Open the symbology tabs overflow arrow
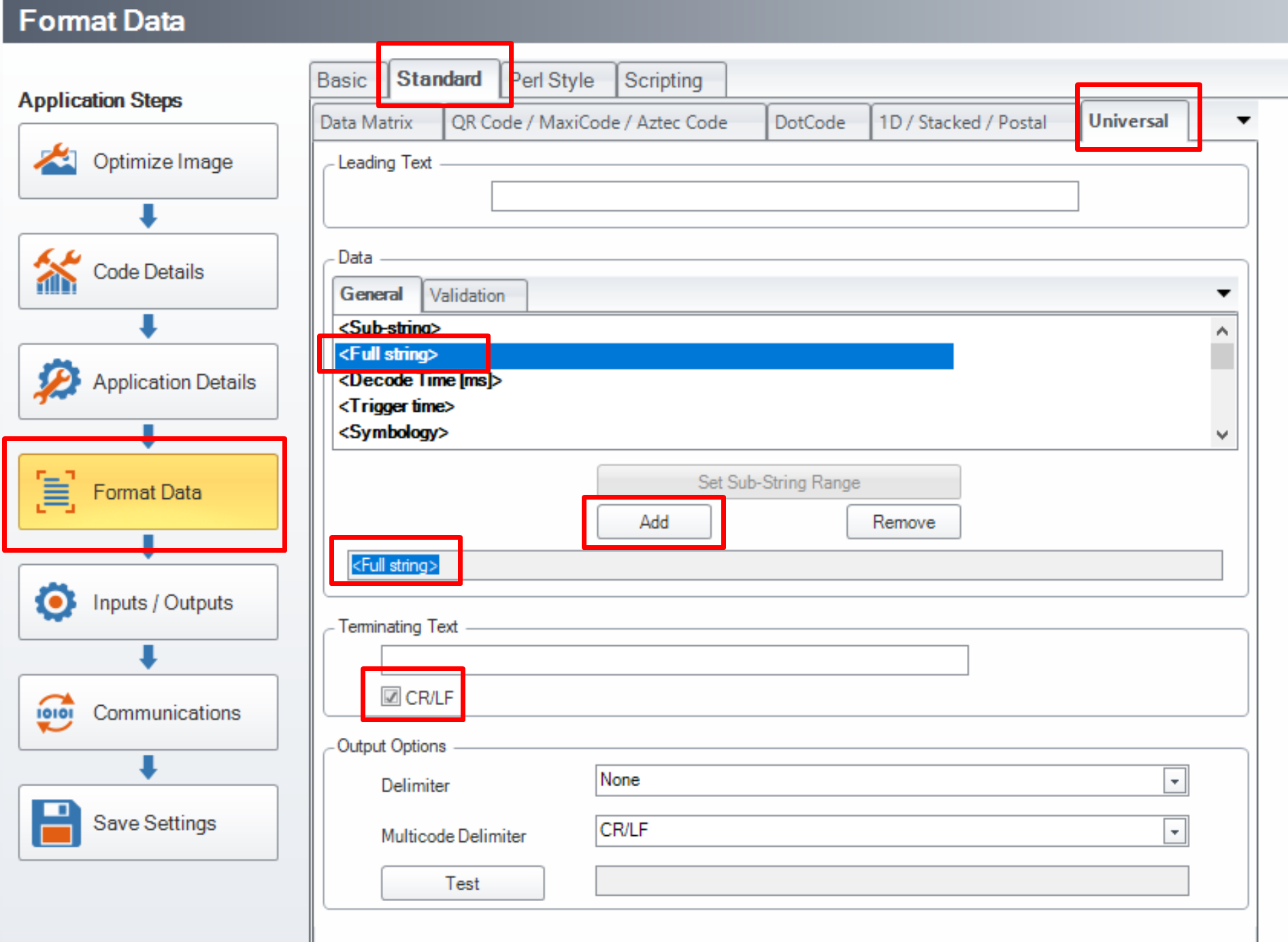The width and height of the screenshot is (1288, 942). [x=1243, y=120]
